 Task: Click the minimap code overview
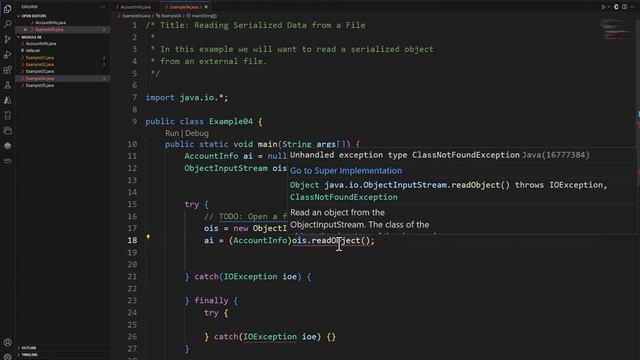[x=616, y=29]
